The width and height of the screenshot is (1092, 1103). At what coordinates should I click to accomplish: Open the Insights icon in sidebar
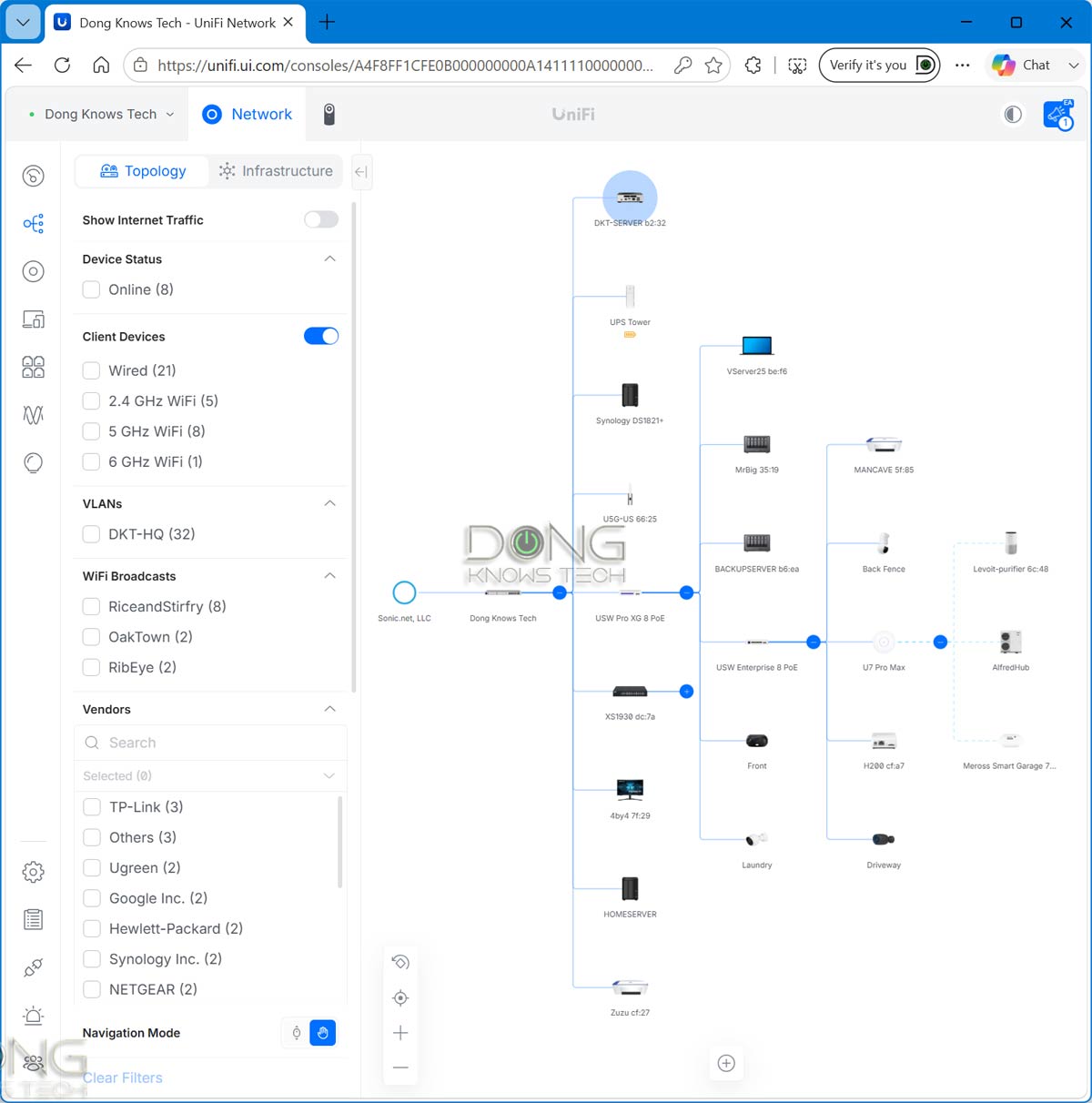click(x=34, y=462)
